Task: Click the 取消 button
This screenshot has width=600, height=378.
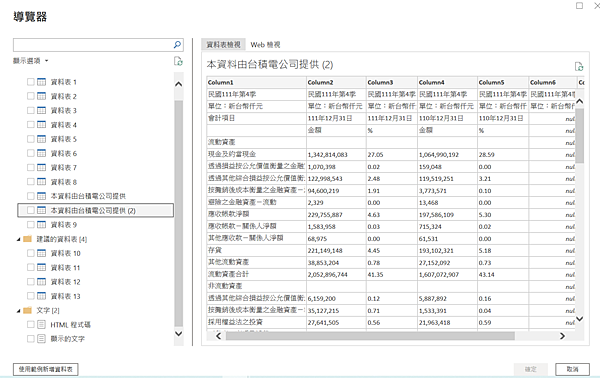Action: (x=572, y=369)
